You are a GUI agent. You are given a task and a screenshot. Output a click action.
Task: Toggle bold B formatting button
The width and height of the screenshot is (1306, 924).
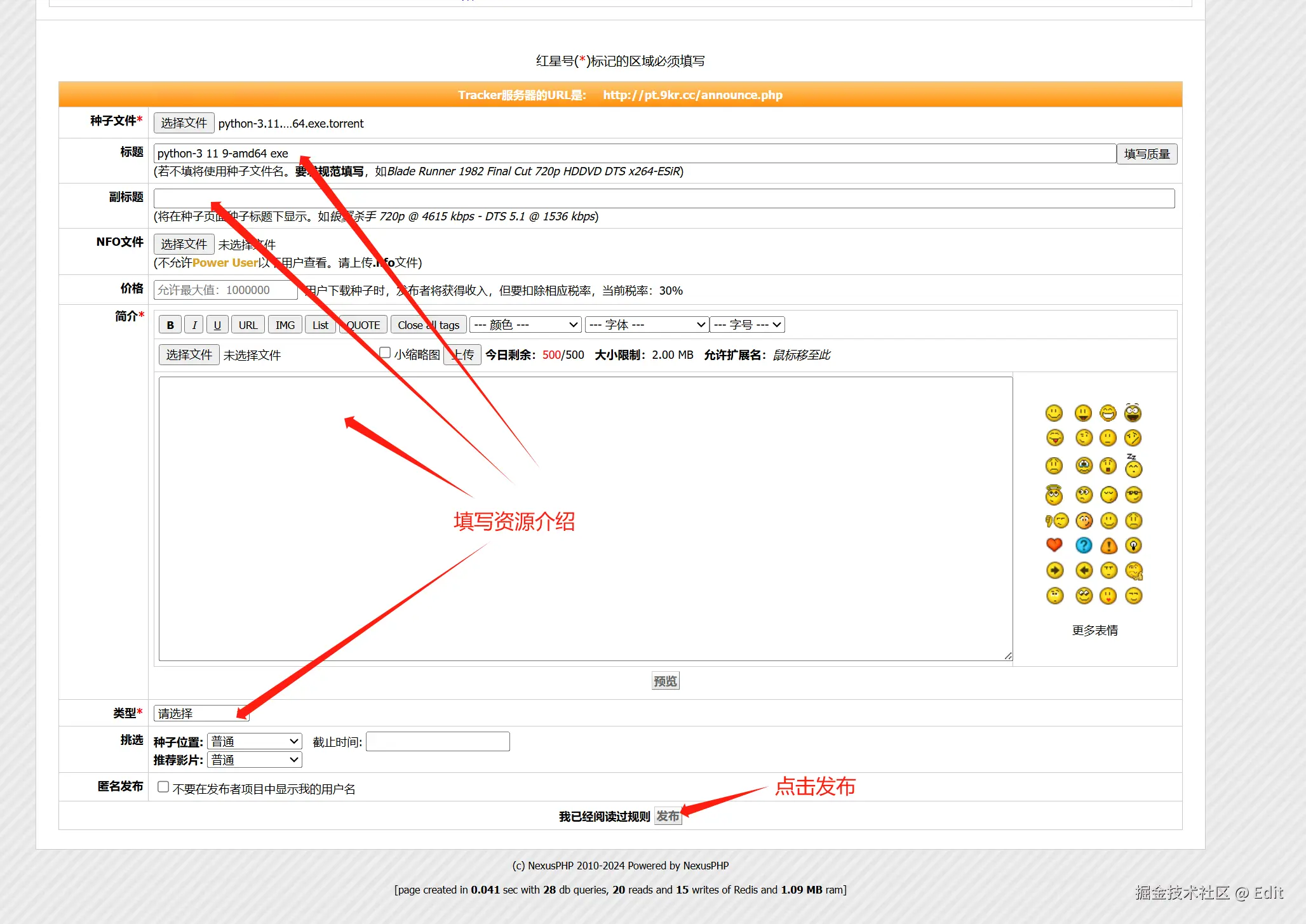pyautogui.click(x=170, y=325)
